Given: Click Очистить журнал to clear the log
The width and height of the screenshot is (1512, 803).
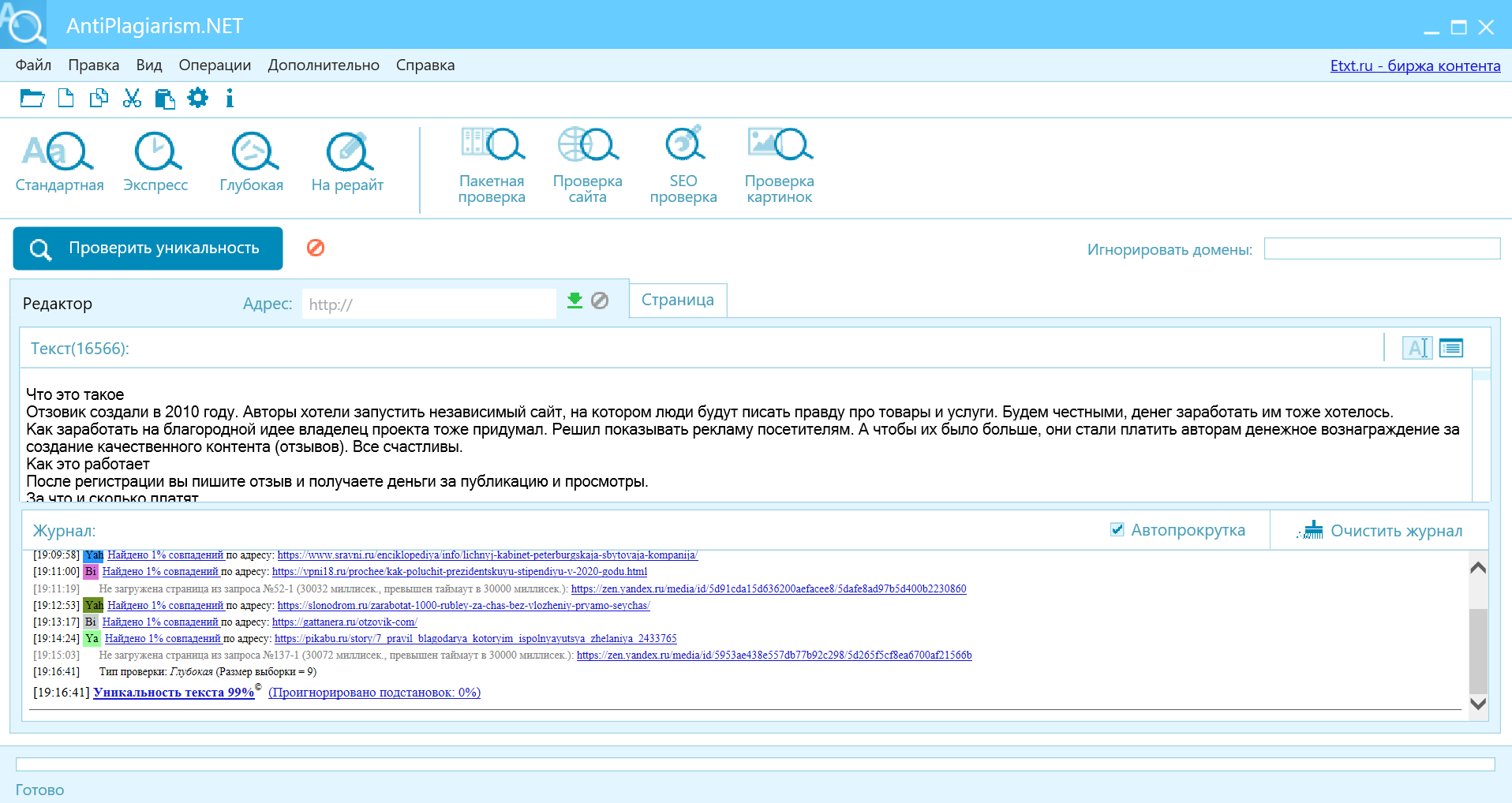Looking at the screenshot, I should pos(1380,531).
